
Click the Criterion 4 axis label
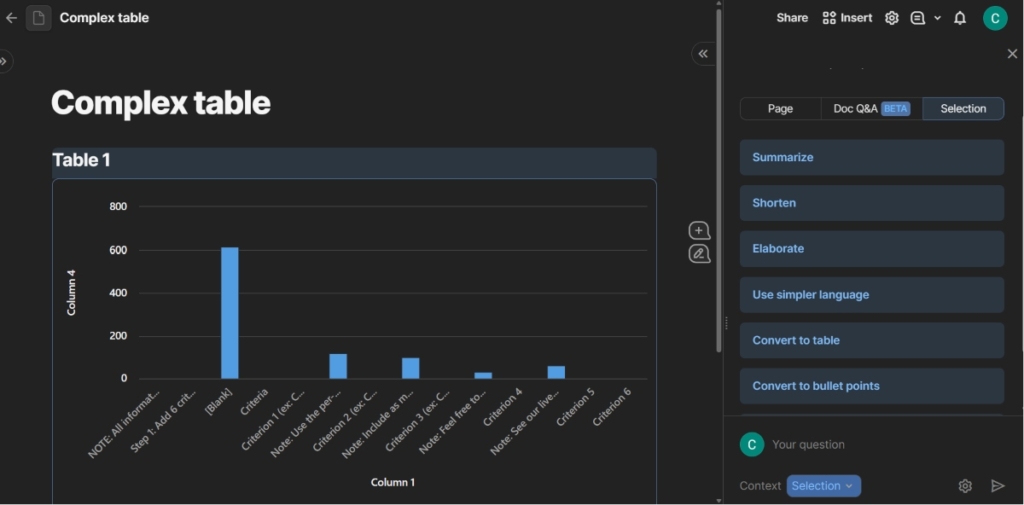503,409
